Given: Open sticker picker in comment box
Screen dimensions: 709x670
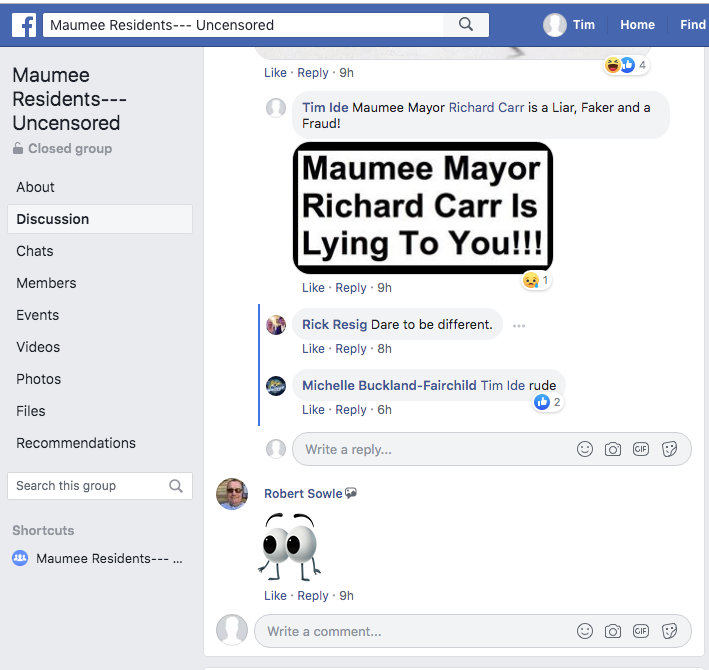Looking at the screenshot, I should [x=670, y=631].
